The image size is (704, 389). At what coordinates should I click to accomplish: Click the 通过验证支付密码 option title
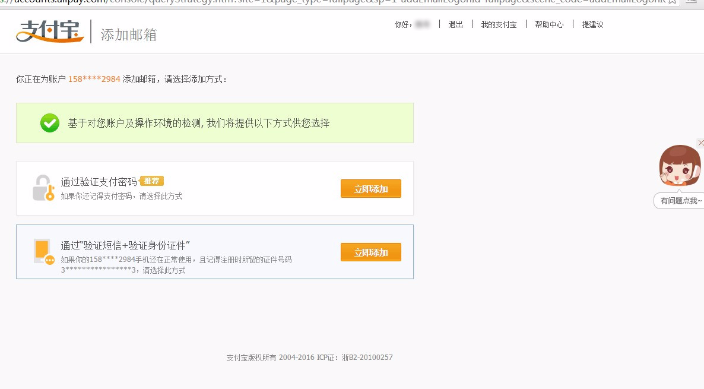[99, 181]
